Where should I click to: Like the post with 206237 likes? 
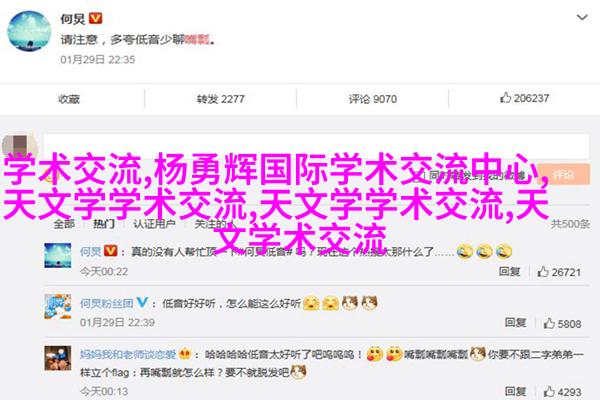tap(524, 98)
